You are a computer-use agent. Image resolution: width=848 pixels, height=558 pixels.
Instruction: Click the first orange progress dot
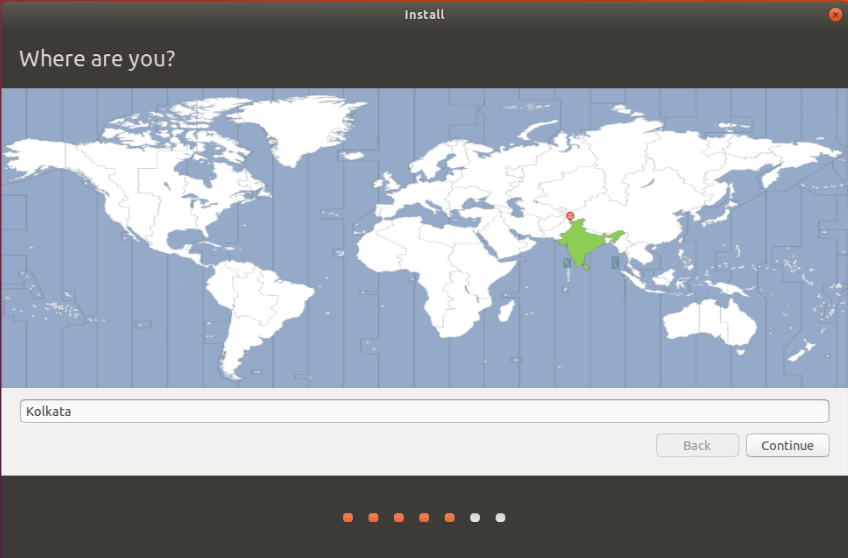point(348,517)
